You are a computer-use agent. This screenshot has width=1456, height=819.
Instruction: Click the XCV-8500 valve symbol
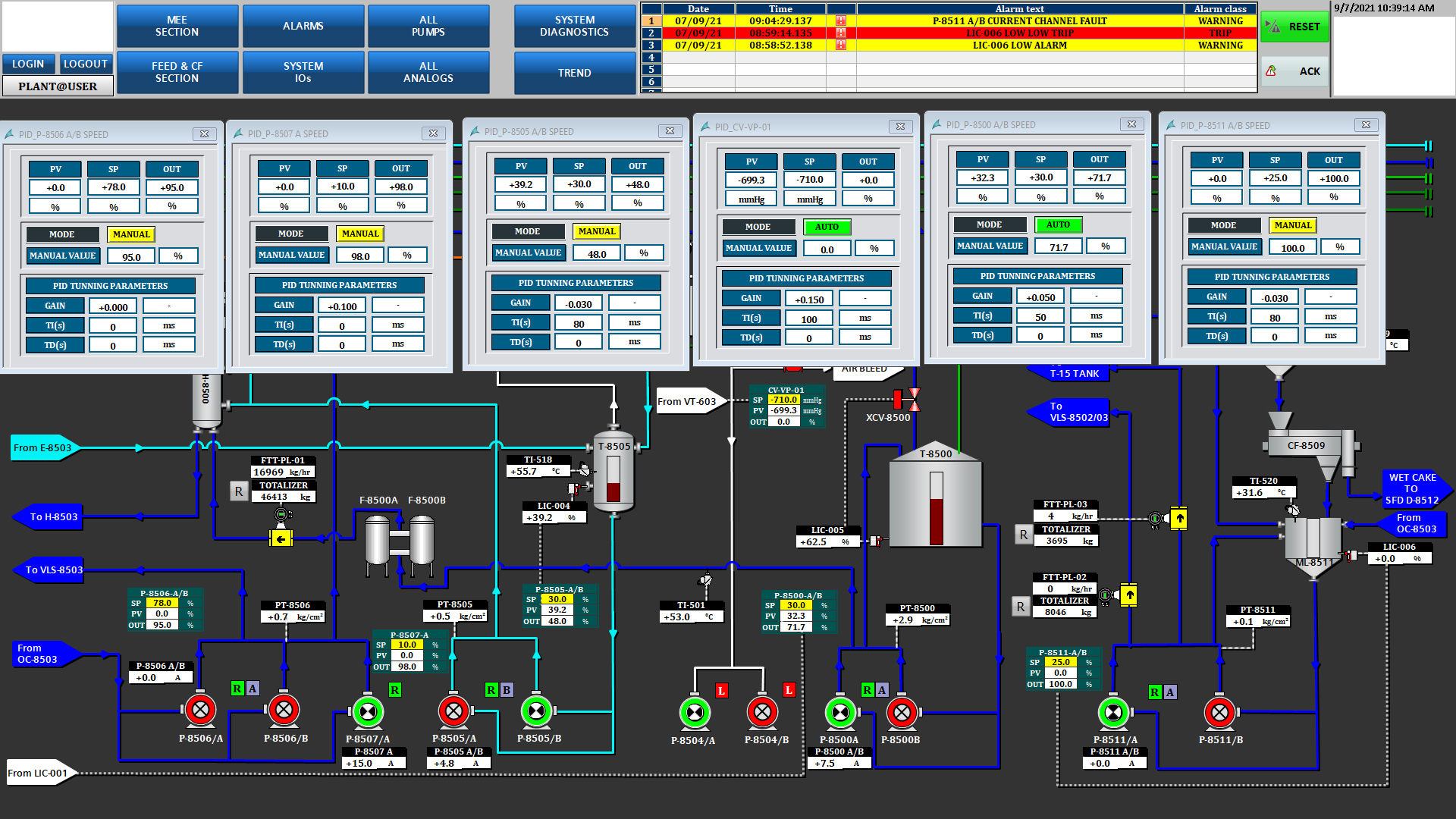(907, 399)
